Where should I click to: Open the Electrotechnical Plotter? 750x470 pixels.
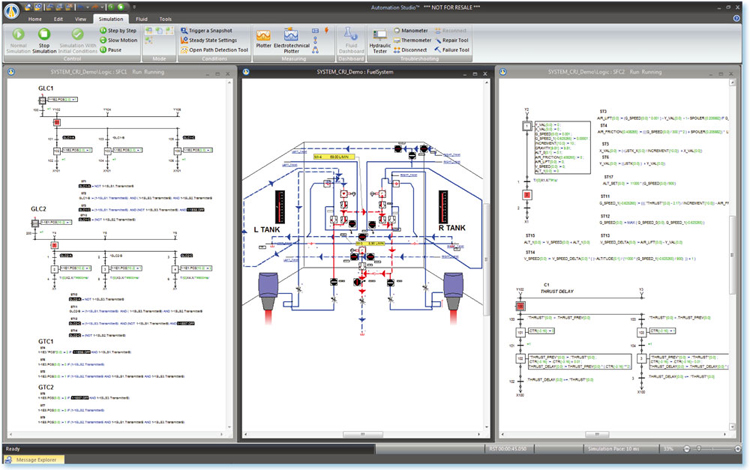(293, 39)
